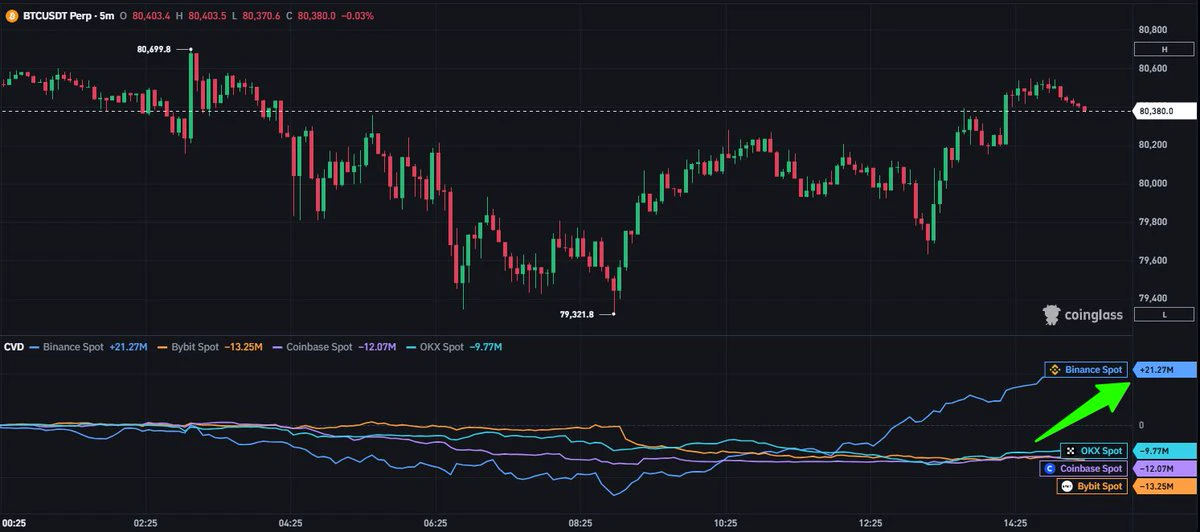Click the H high marker on the price axis
The width and height of the screenshot is (1200, 532).
1164,49
